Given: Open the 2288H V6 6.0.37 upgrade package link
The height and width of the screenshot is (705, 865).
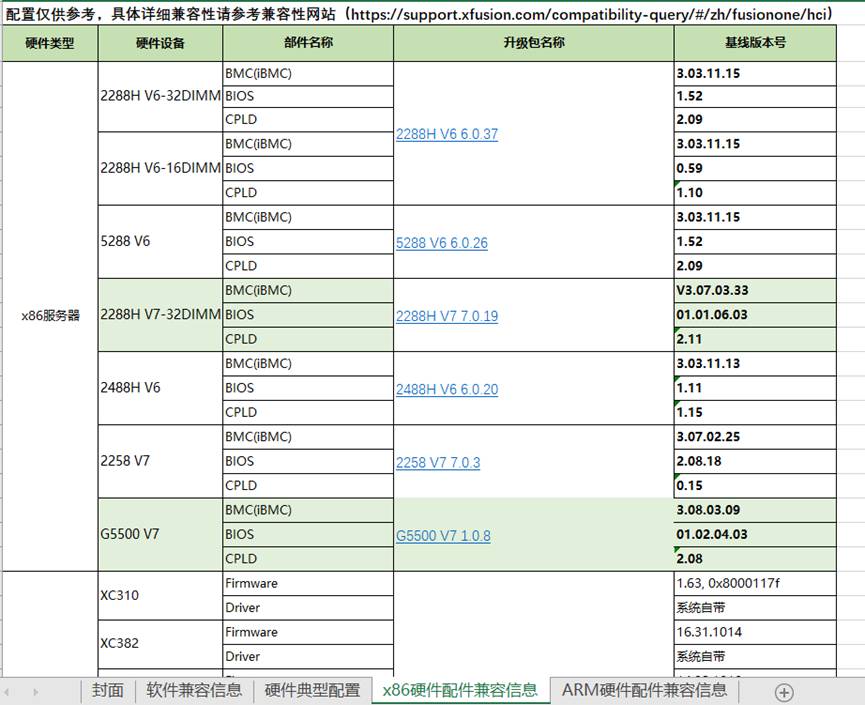Looking at the screenshot, I should click(x=447, y=134).
